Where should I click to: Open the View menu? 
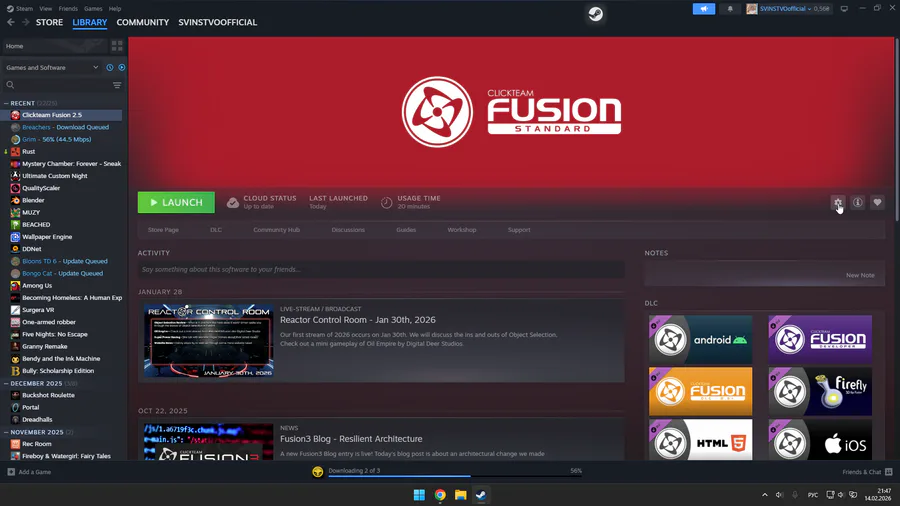click(x=45, y=9)
